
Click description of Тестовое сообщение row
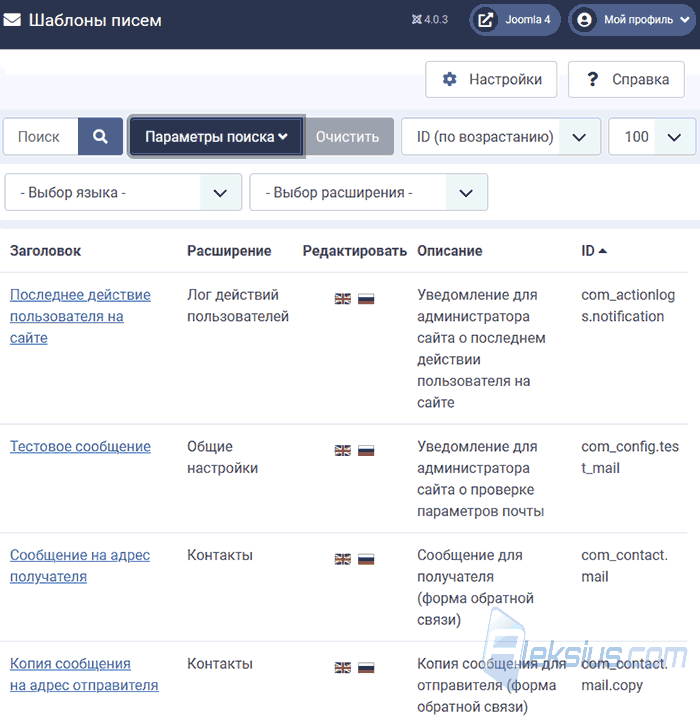tap(480, 479)
